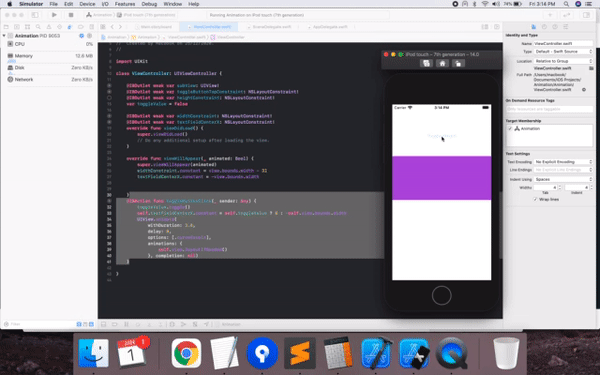Toggle the Wrap lines checkbox
Viewport: 600px width, 375px height.
click(x=535, y=199)
